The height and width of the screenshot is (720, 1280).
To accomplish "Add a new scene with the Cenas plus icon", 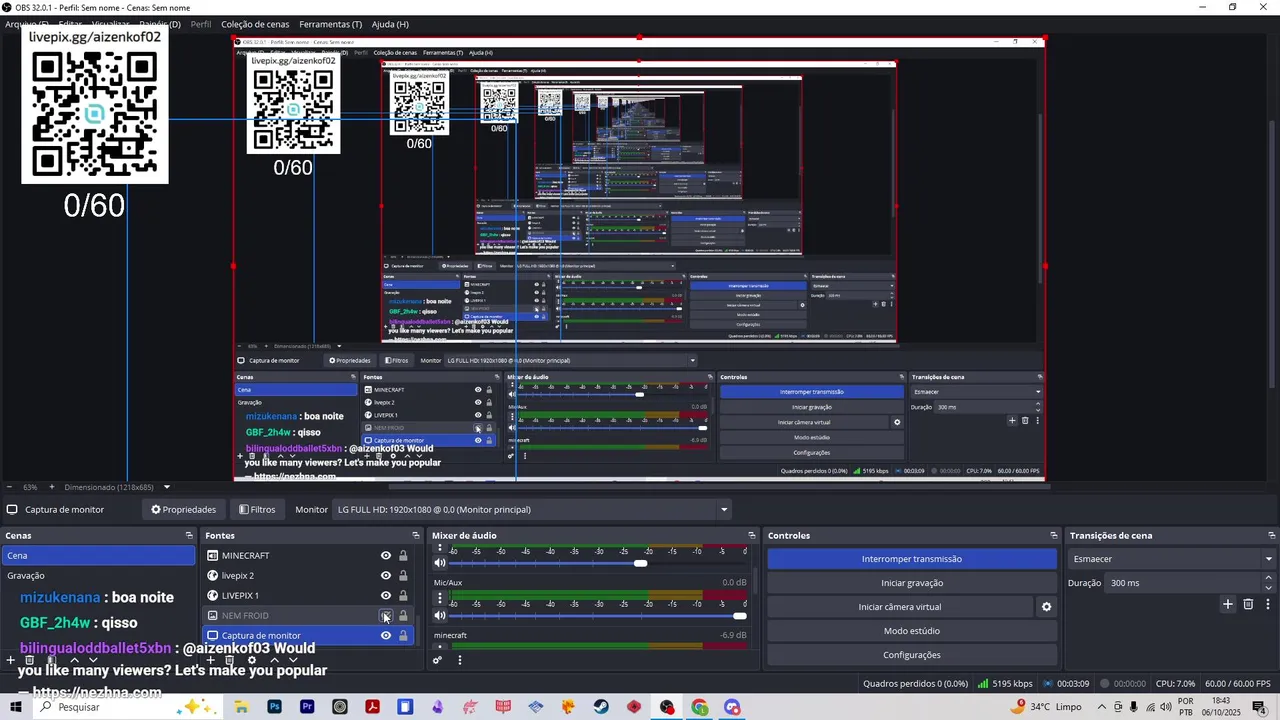I will [x=10, y=660].
